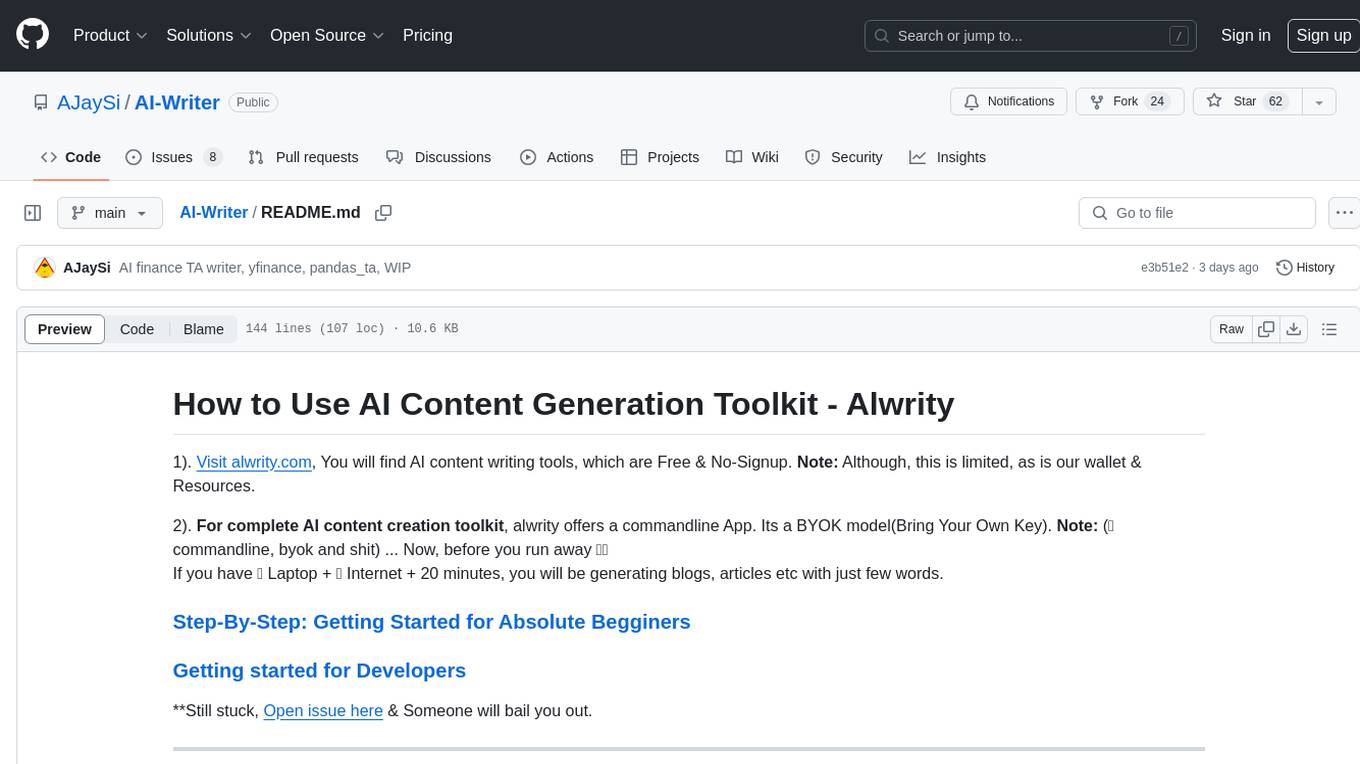The height and width of the screenshot is (764, 1360).
Task: Click the AJaySi avatar image
Action: [x=44, y=267]
